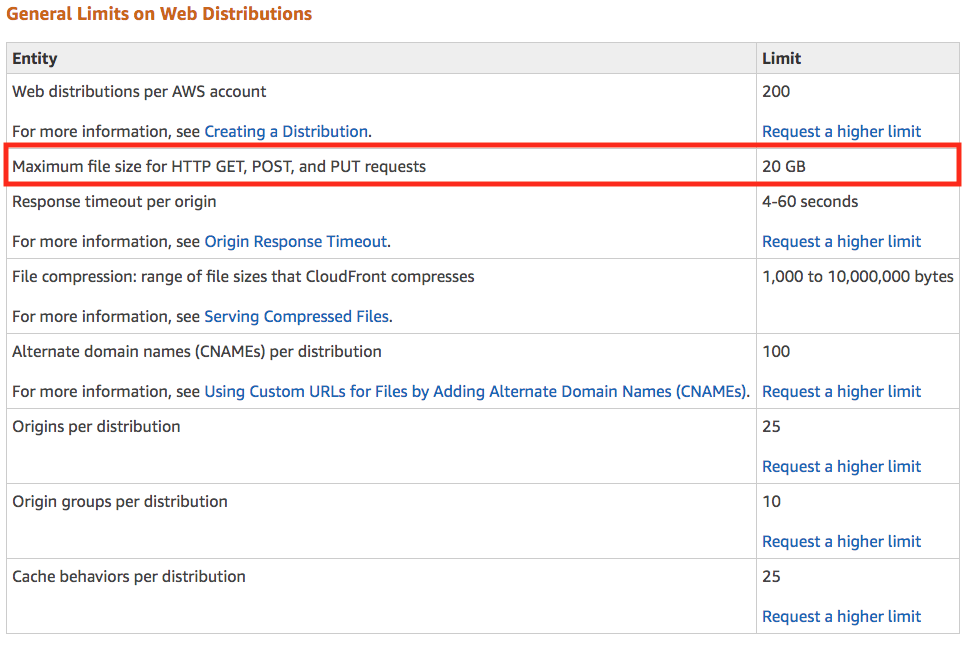Select the highlighted 20 GB limit value
The width and height of the screenshot is (970, 645).
pos(783,166)
